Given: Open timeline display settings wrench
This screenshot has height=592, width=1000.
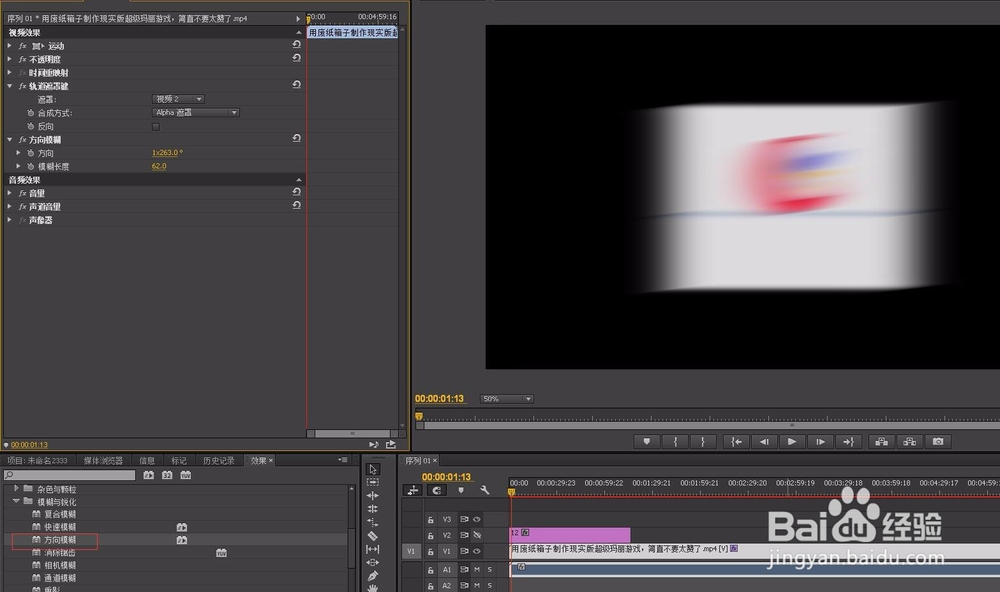Looking at the screenshot, I should click(x=484, y=491).
